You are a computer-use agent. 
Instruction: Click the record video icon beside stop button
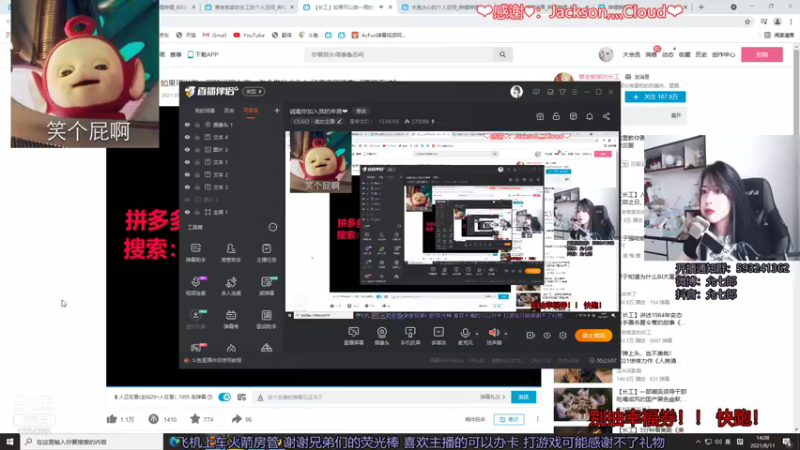click(x=531, y=336)
